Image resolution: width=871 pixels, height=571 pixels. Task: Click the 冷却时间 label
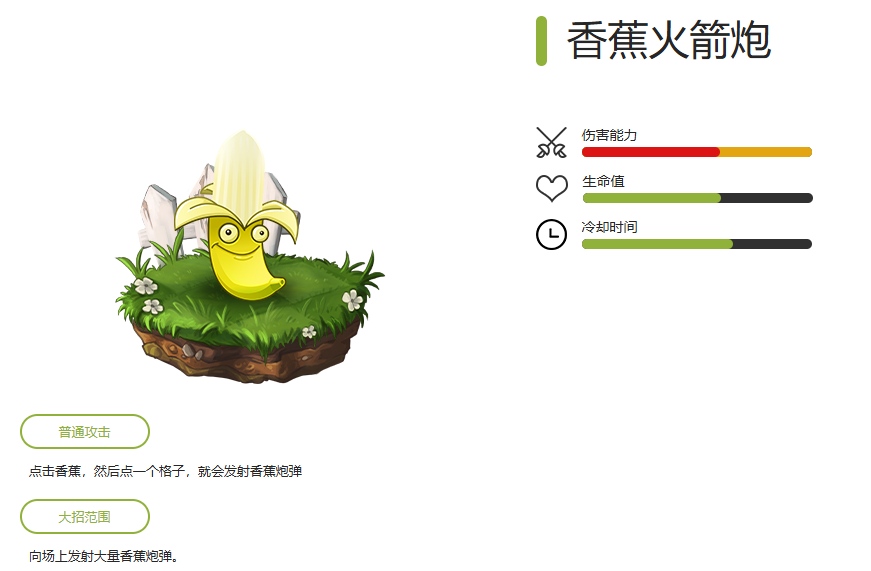click(609, 227)
